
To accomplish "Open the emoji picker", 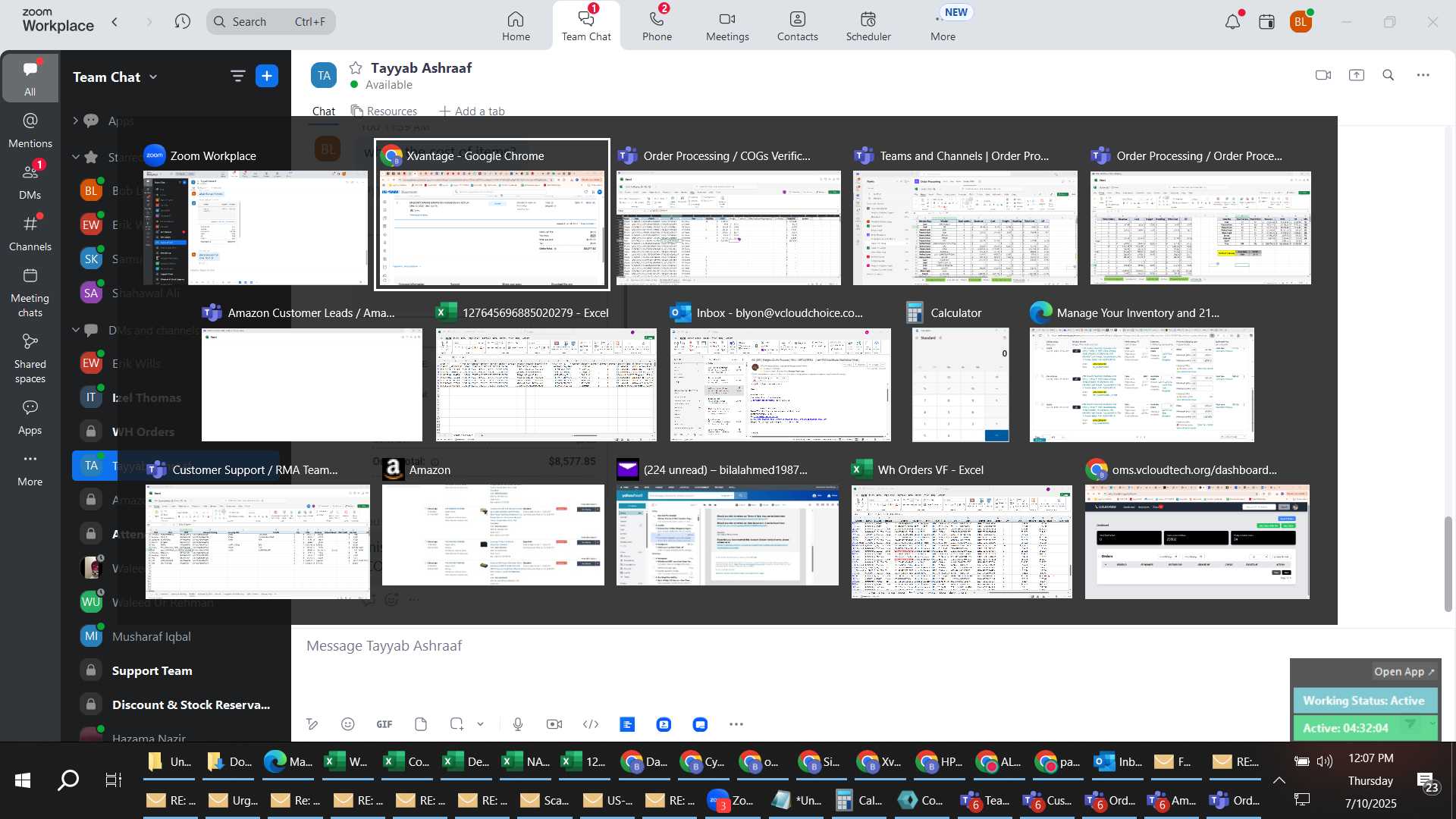I will 347,724.
